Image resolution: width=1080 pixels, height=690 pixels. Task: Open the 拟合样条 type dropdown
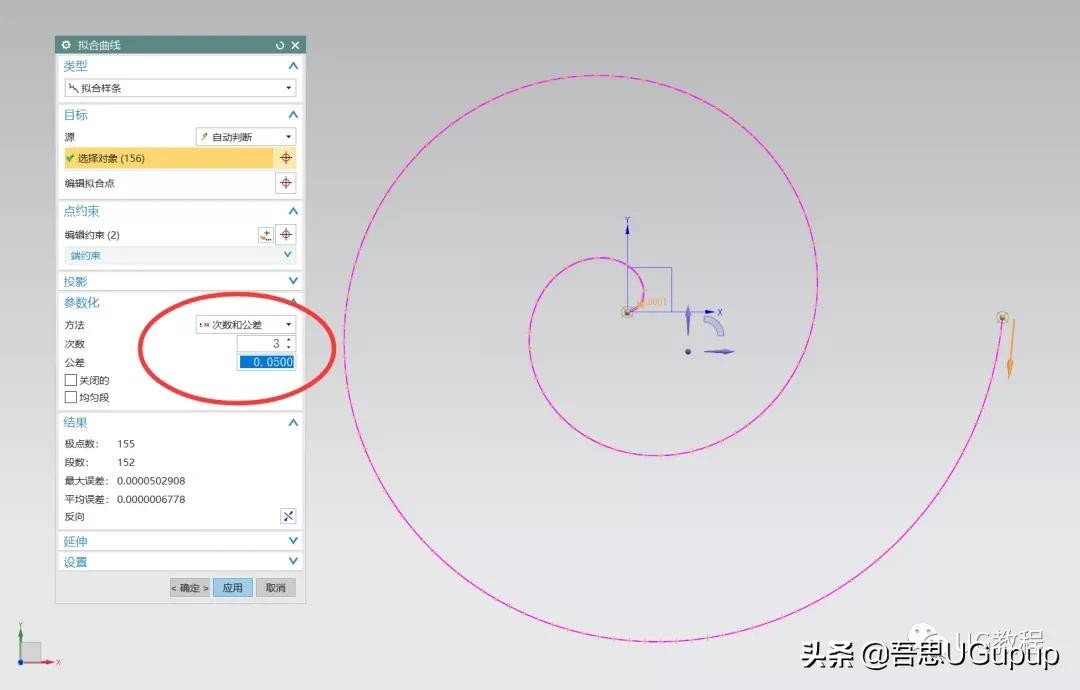coord(180,88)
